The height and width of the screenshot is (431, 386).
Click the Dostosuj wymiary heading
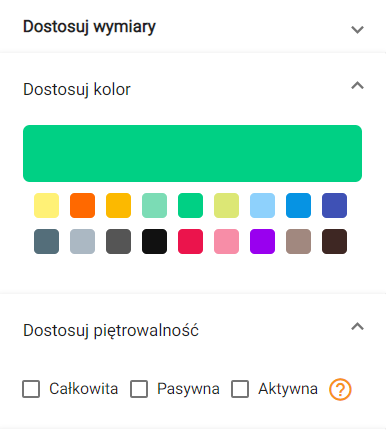pyautogui.click(x=89, y=27)
